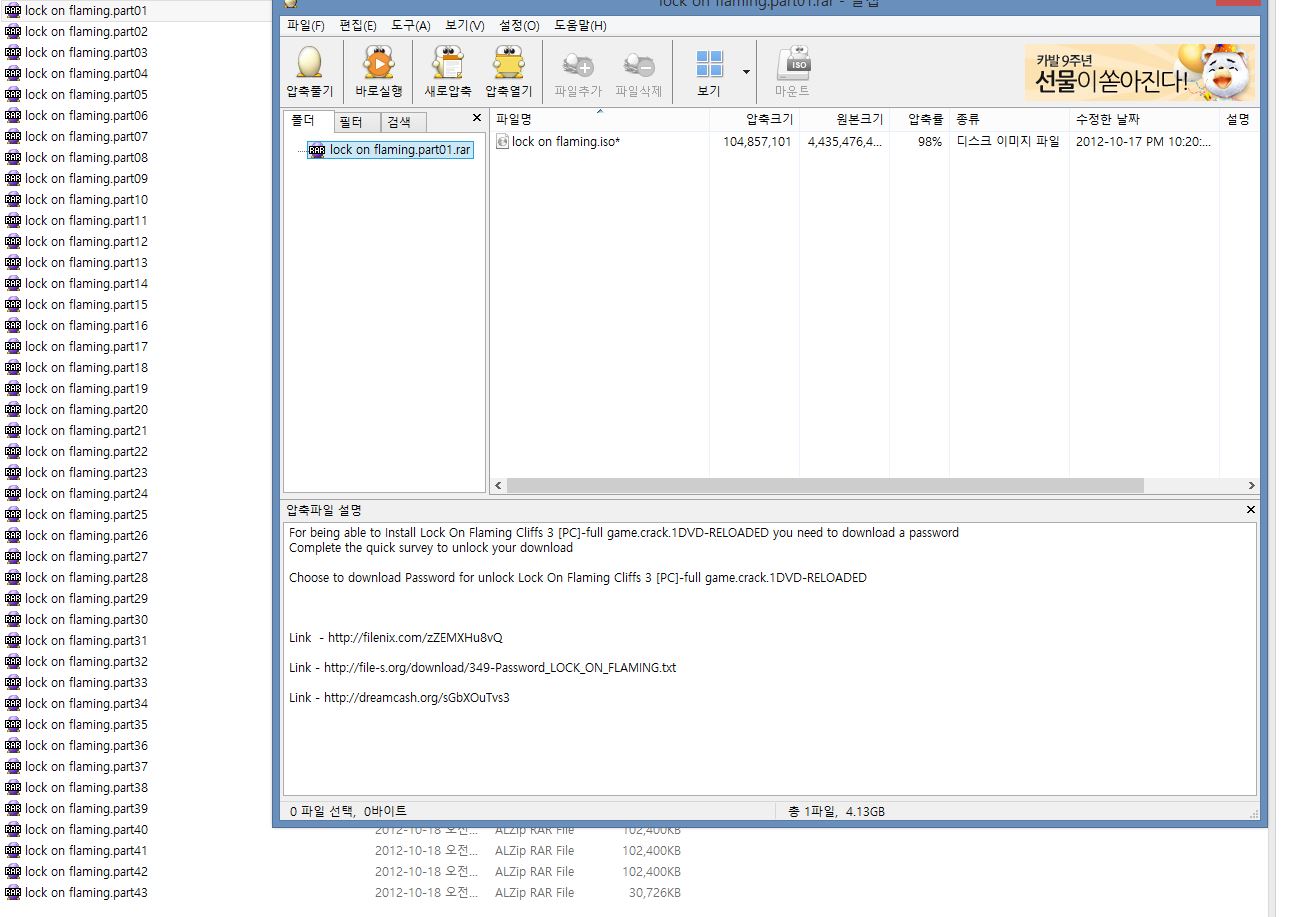Click RAR icon of lock on flaming.part30
Viewport: 1309px width, 917px height.
pyautogui.click(x=13, y=620)
